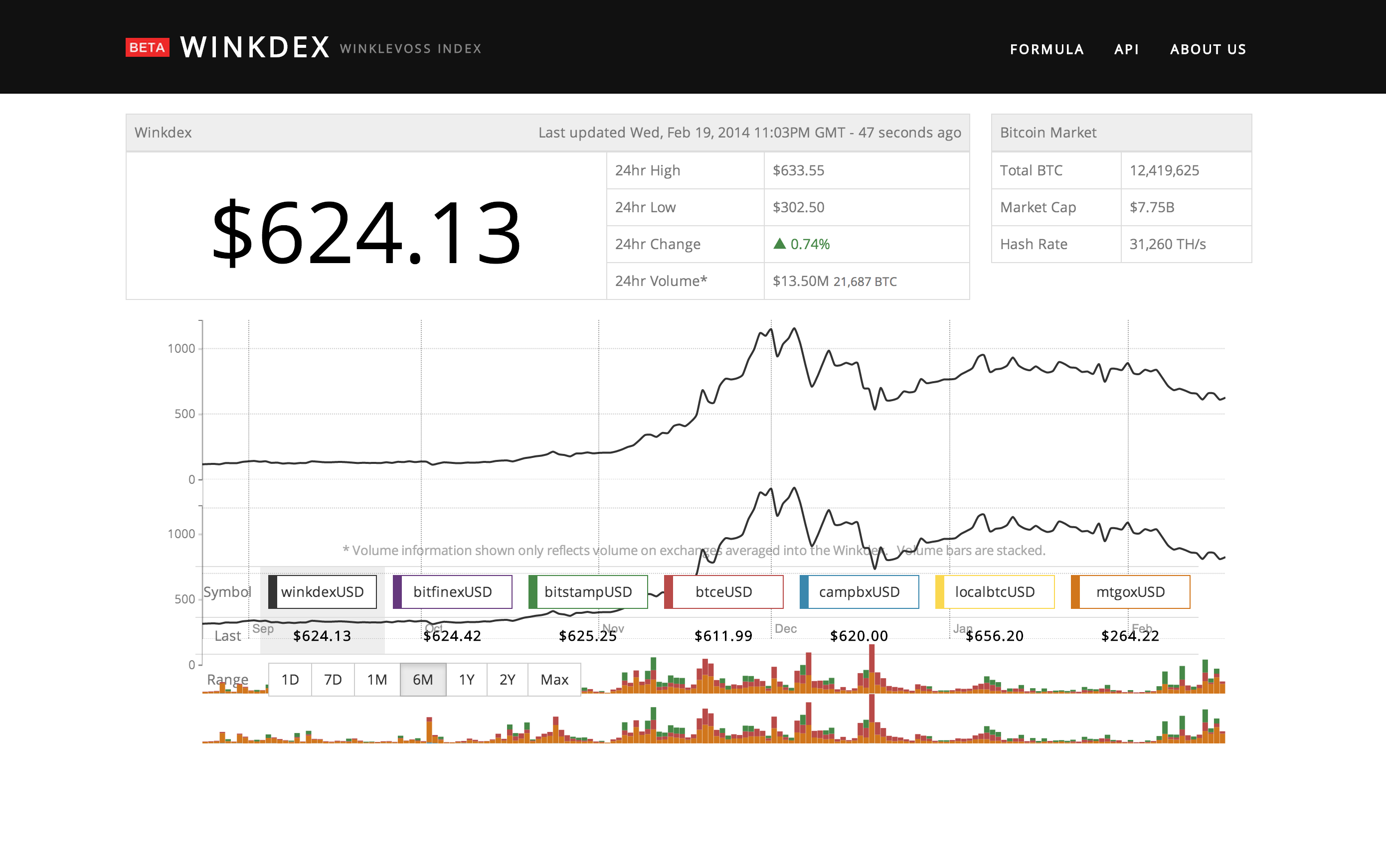Click the green bitstampUSD color swatch
The height and width of the screenshot is (868, 1386).
coord(532,592)
